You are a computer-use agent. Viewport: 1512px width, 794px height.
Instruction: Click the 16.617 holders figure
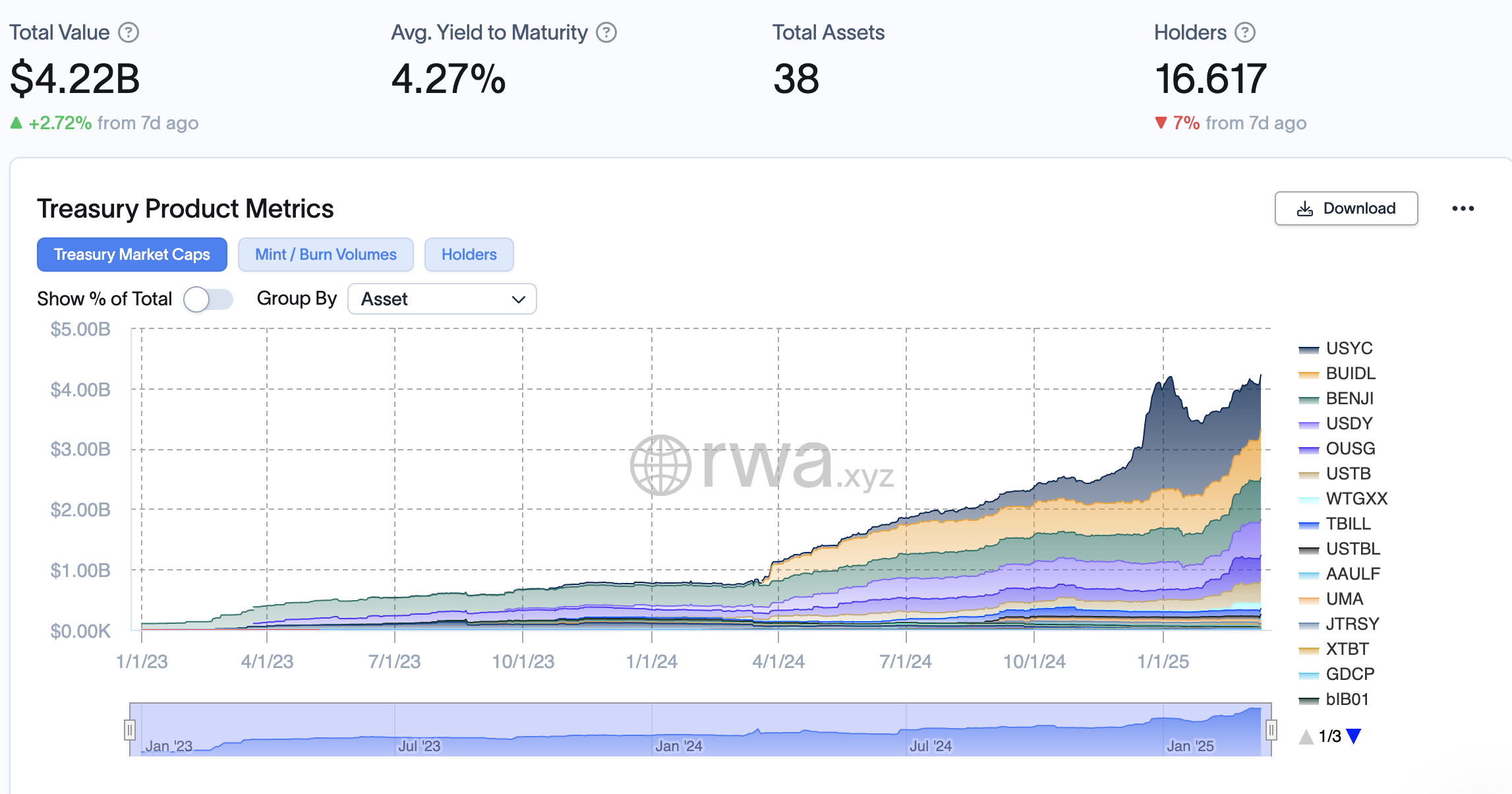(x=1211, y=78)
